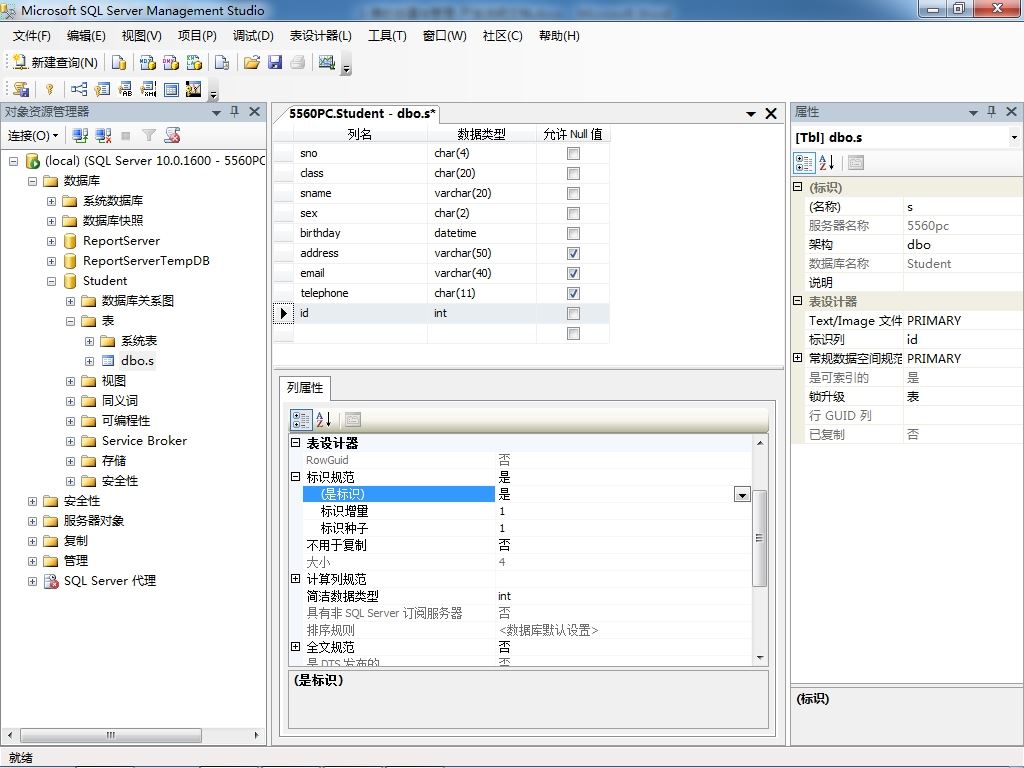Click Categorized view icon in 列属性 pane
Image resolution: width=1024 pixels, height=768 pixels.
point(301,419)
